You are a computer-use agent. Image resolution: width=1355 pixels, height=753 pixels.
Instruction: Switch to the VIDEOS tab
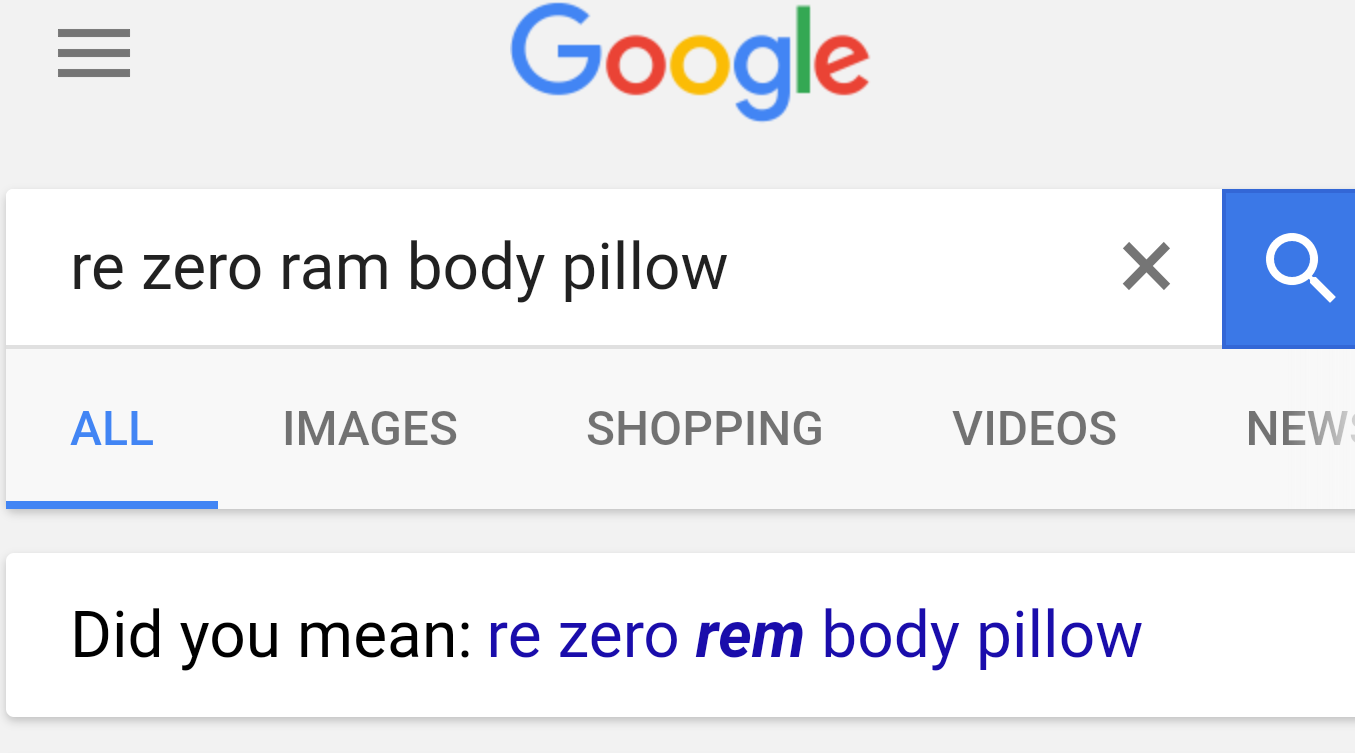tap(1035, 428)
